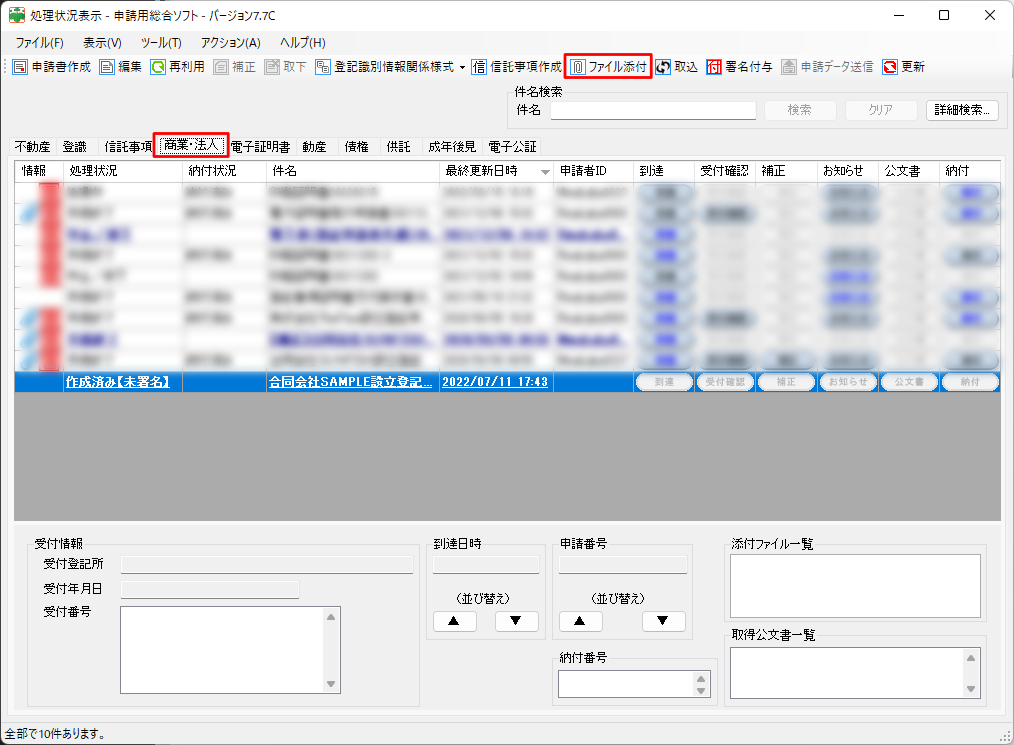
Task: Click the 信託事項作成 toolbar icon
Action: click(x=480, y=67)
